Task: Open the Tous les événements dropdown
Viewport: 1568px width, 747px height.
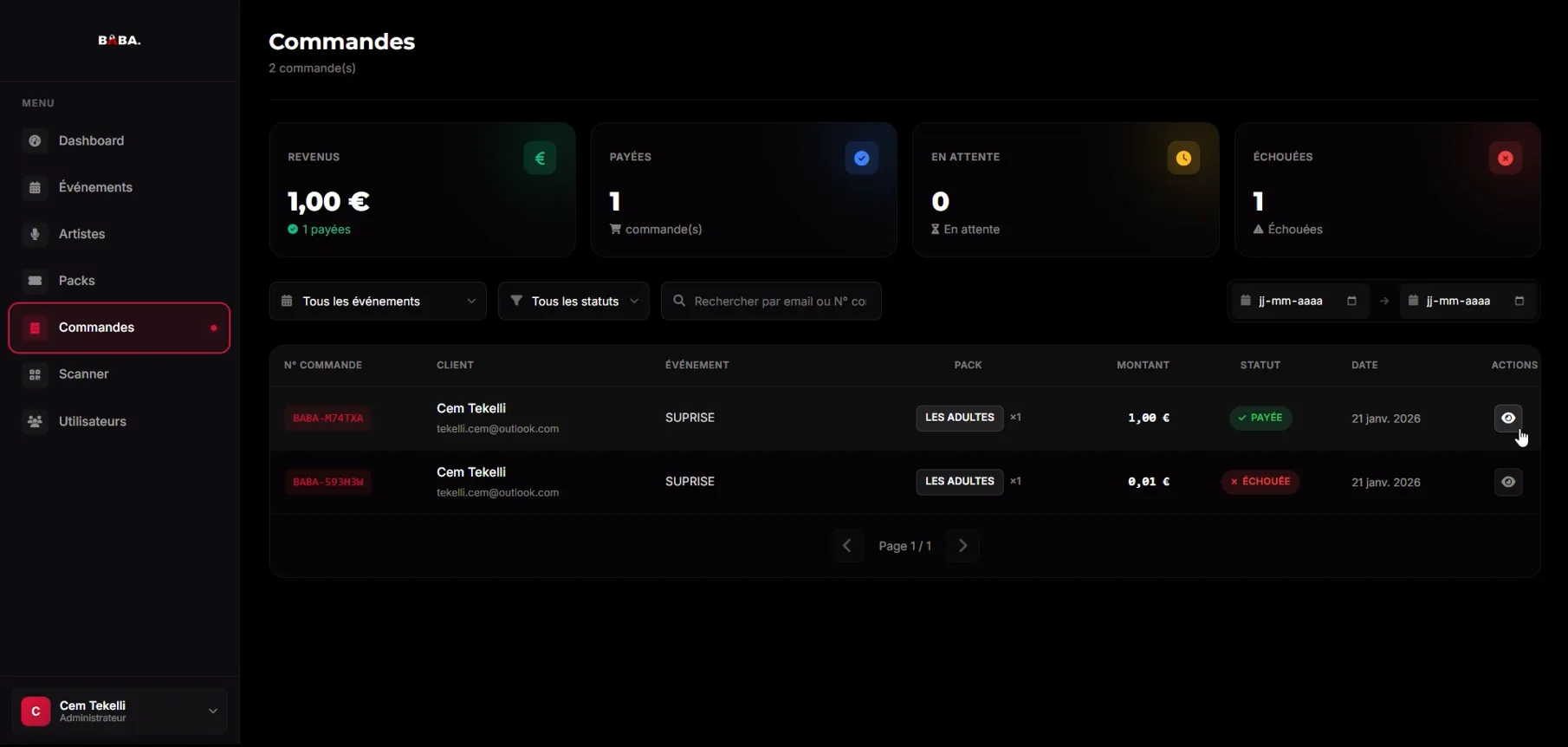Action: 378,301
